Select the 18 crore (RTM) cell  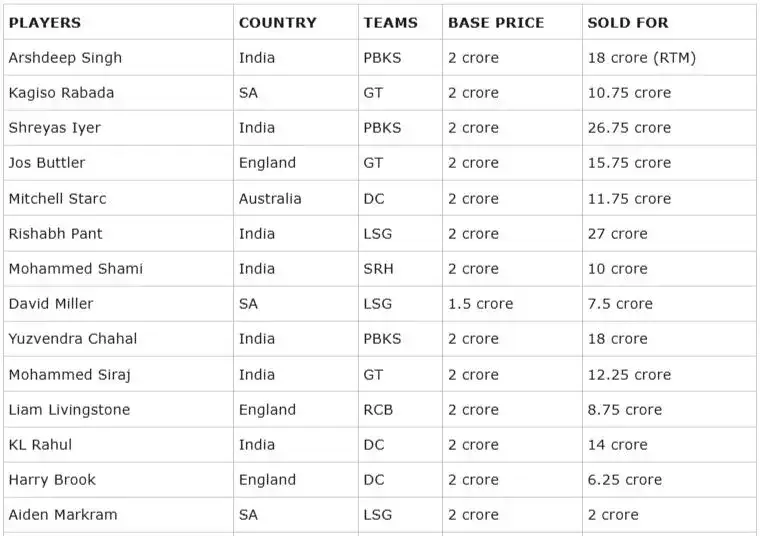[641, 58]
